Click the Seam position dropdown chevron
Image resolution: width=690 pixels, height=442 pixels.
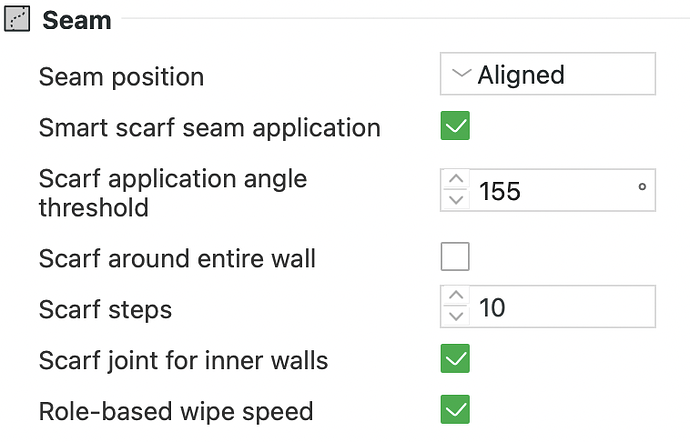click(462, 73)
